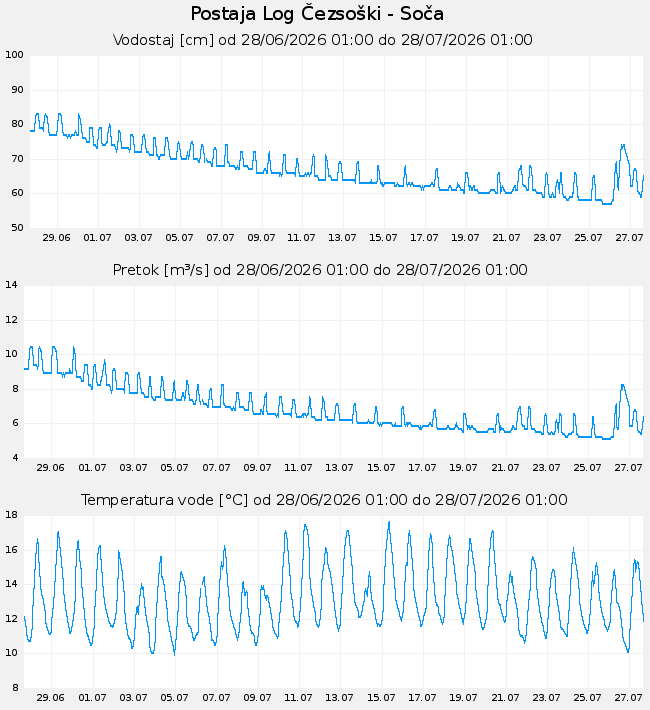
Task: Click the 8 value on temperature axis
Action: click(x=15, y=688)
